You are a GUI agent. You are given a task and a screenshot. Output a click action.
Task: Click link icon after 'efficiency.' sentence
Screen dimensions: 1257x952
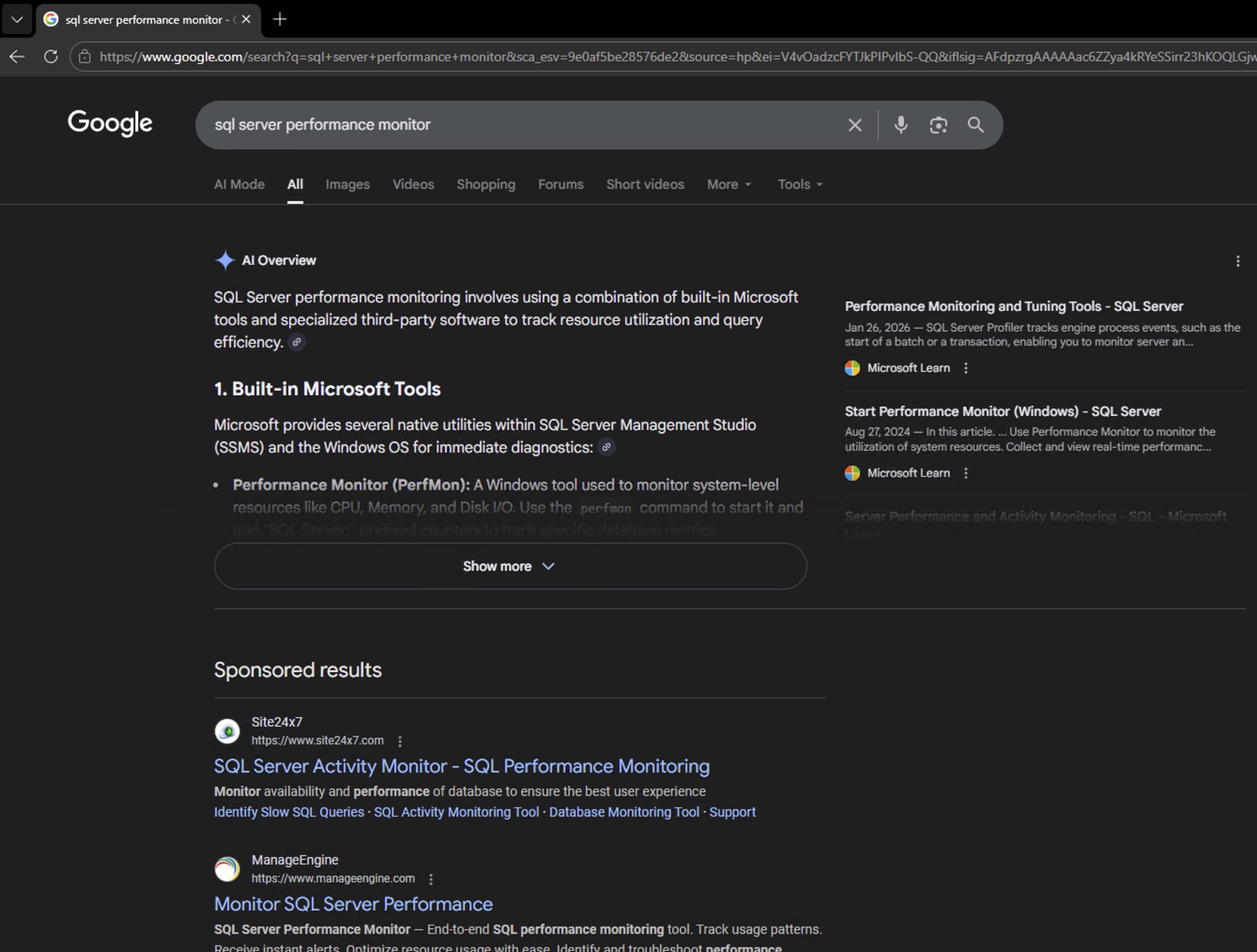(x=296, y=342)
